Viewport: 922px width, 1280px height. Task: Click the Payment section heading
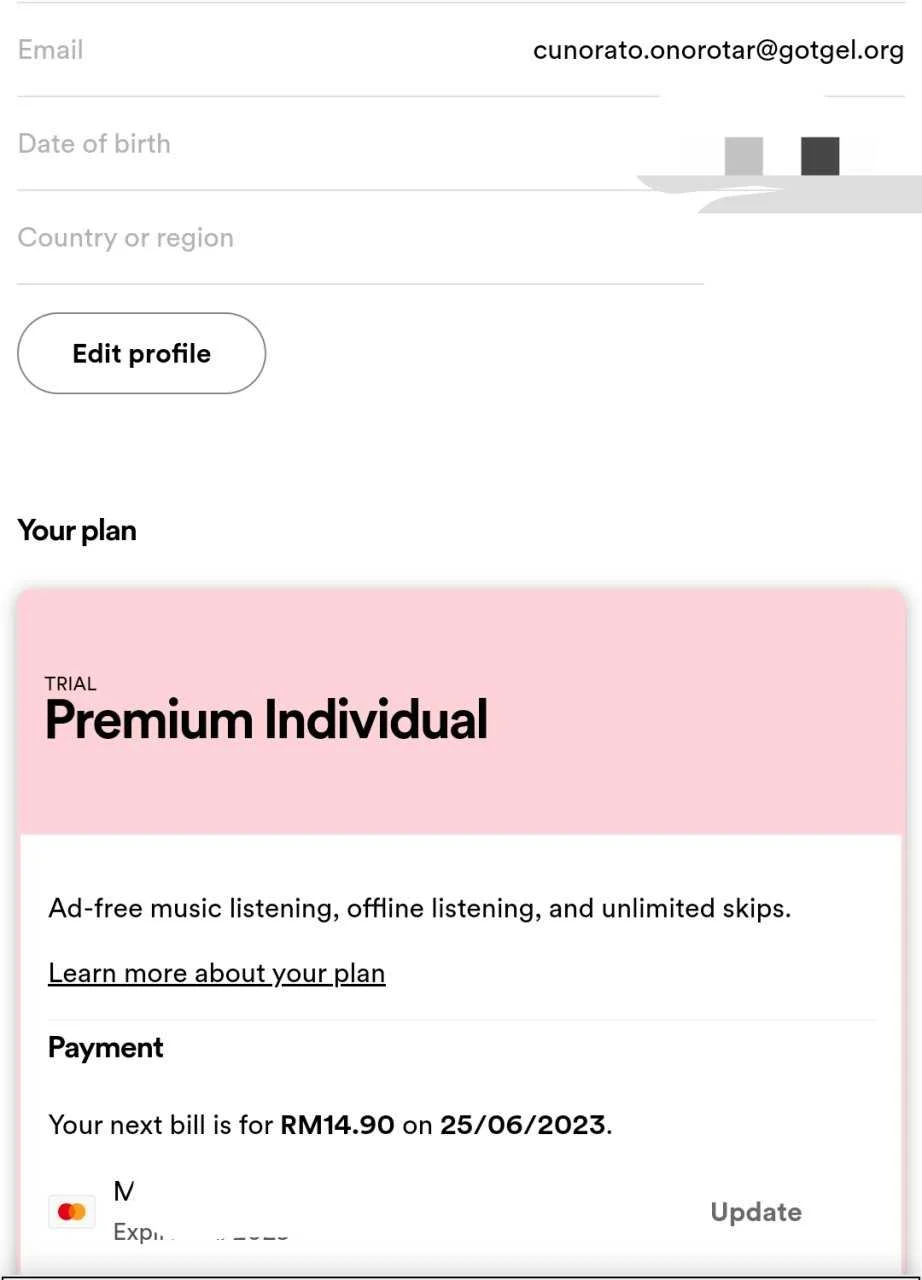(x=106, y=1048)
